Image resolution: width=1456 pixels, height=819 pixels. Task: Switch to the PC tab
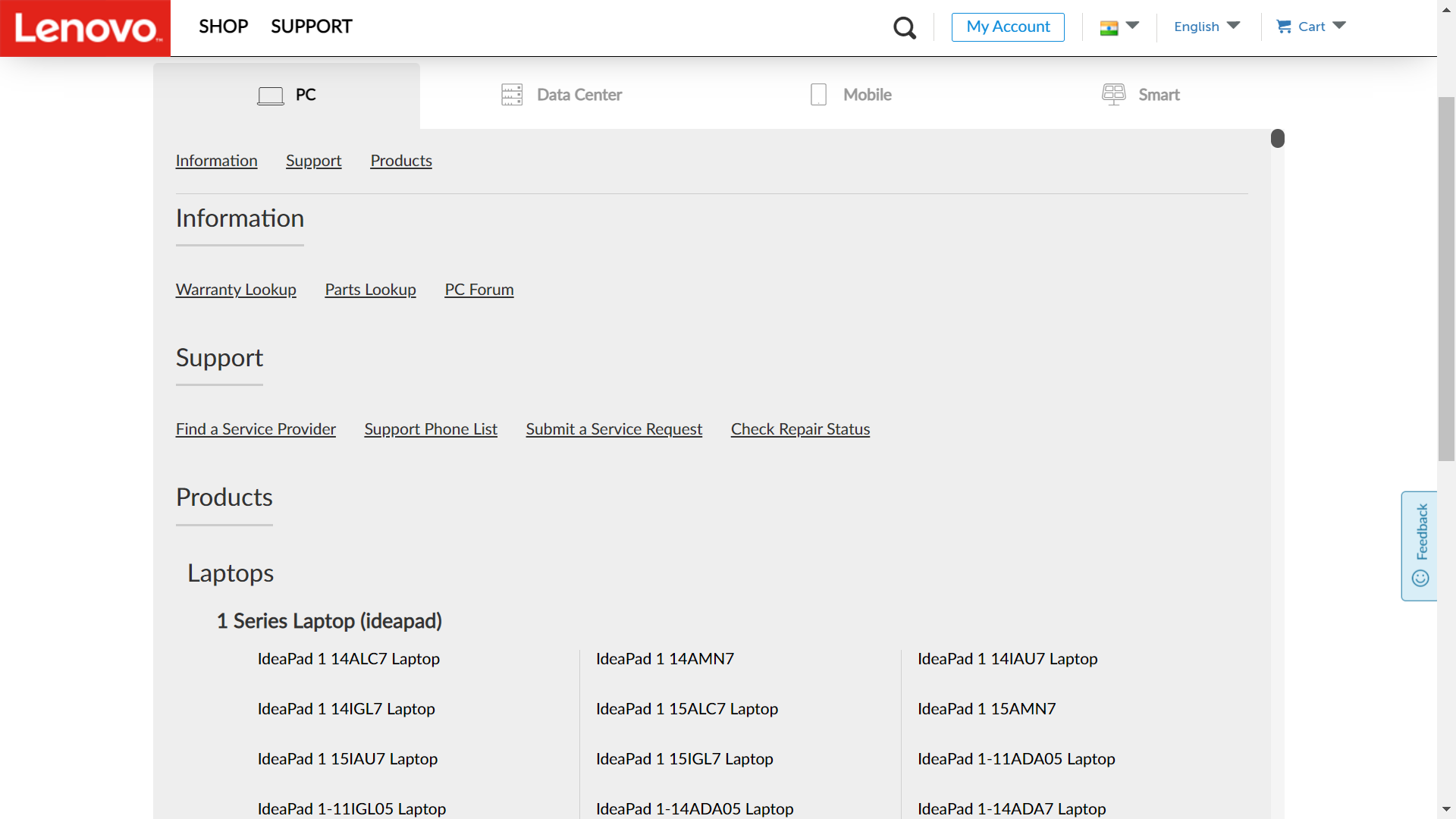[x=287, y=96]
